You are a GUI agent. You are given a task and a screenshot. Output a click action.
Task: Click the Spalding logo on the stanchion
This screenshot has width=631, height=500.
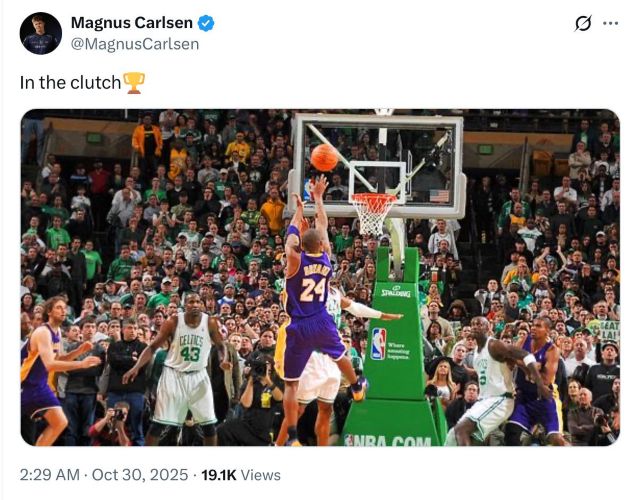396,292
